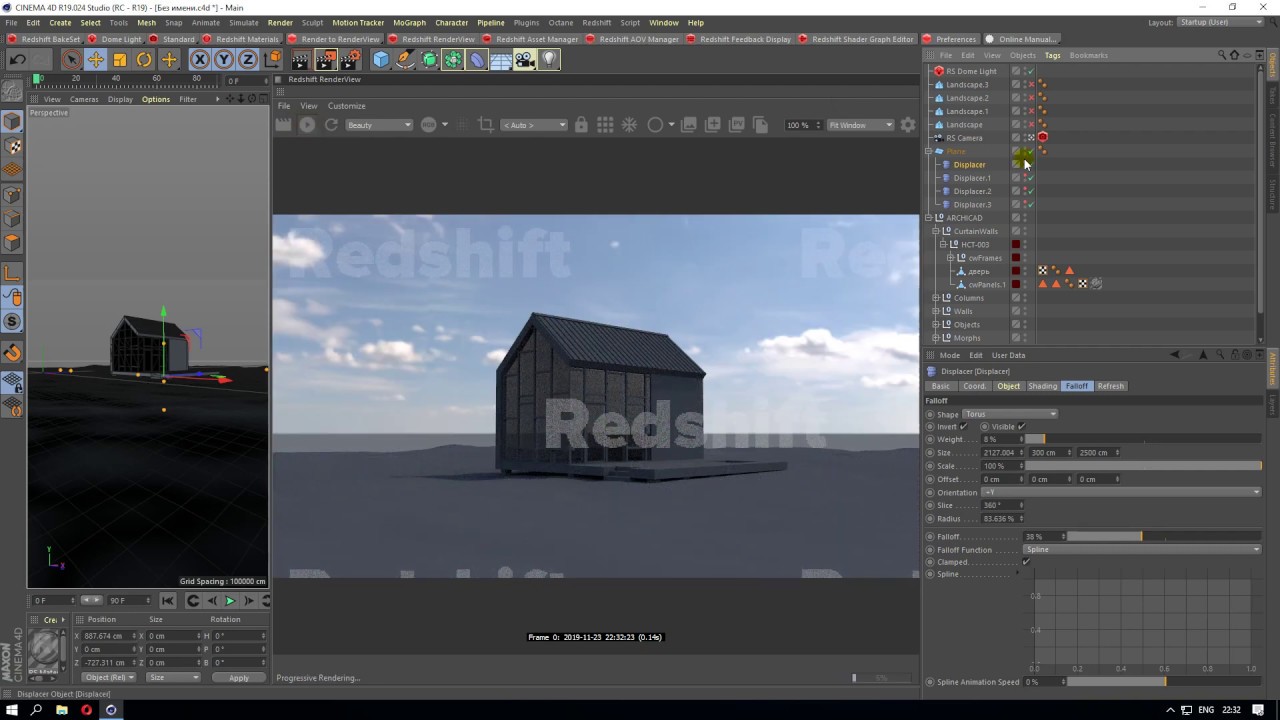Click the timeline Play button
1280x720 pixels.
(230, 601)
